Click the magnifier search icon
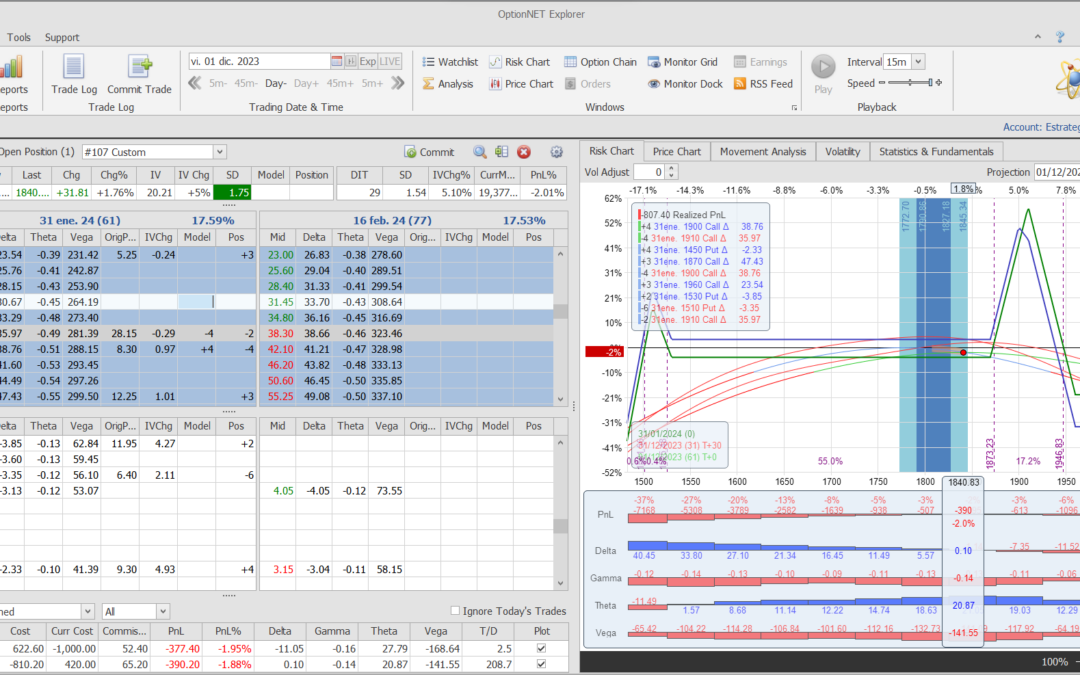Viewport: 1080px width, 675px height. tap(480, 152)
